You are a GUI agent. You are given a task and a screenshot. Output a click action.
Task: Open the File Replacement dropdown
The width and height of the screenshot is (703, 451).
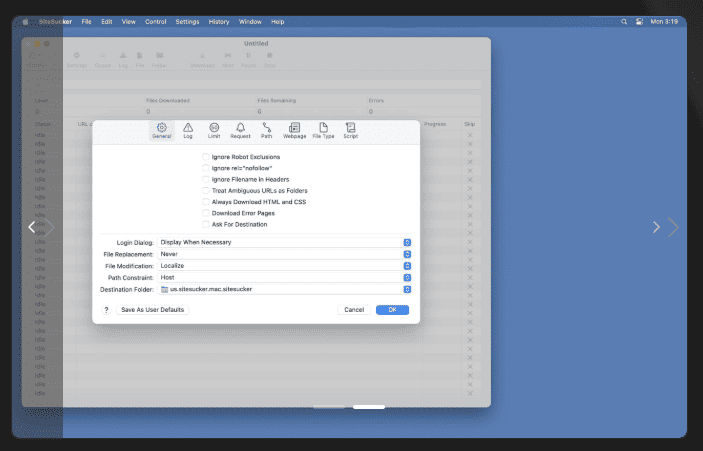pyautogui.click(x=284, y=254)
